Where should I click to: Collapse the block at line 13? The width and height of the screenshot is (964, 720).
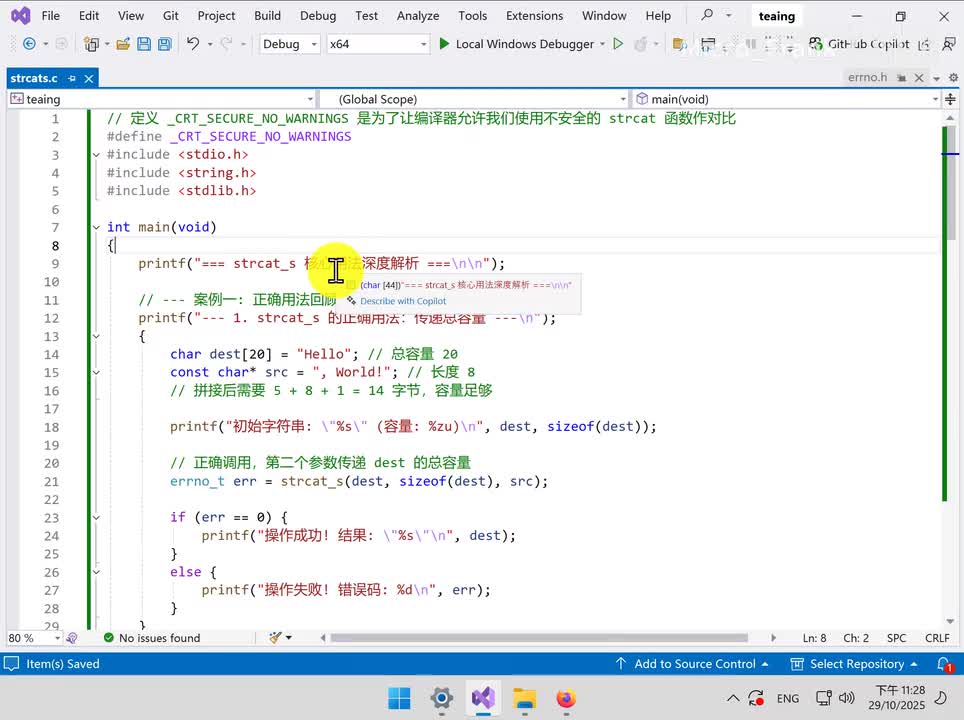[x=96, y=336]
